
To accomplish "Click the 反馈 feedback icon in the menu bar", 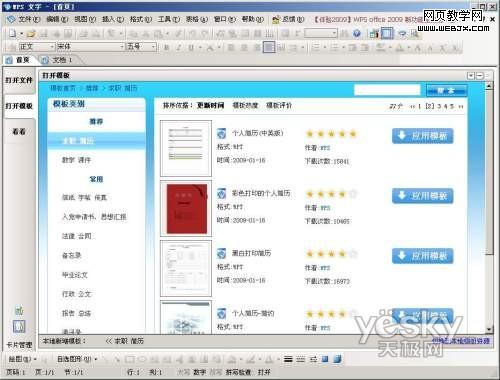I will coord(276,20).
